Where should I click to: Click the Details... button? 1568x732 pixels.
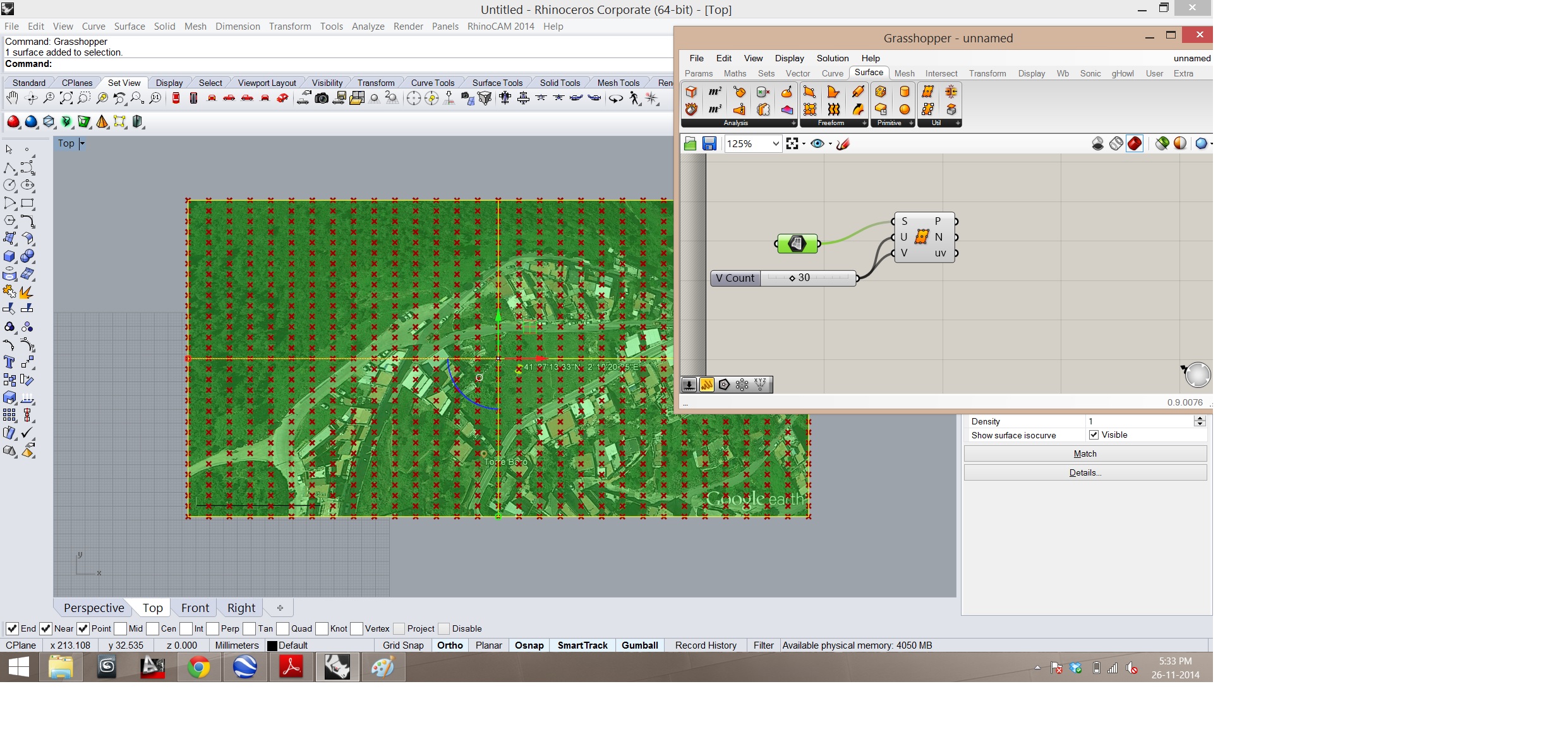tap(1085, 472)
